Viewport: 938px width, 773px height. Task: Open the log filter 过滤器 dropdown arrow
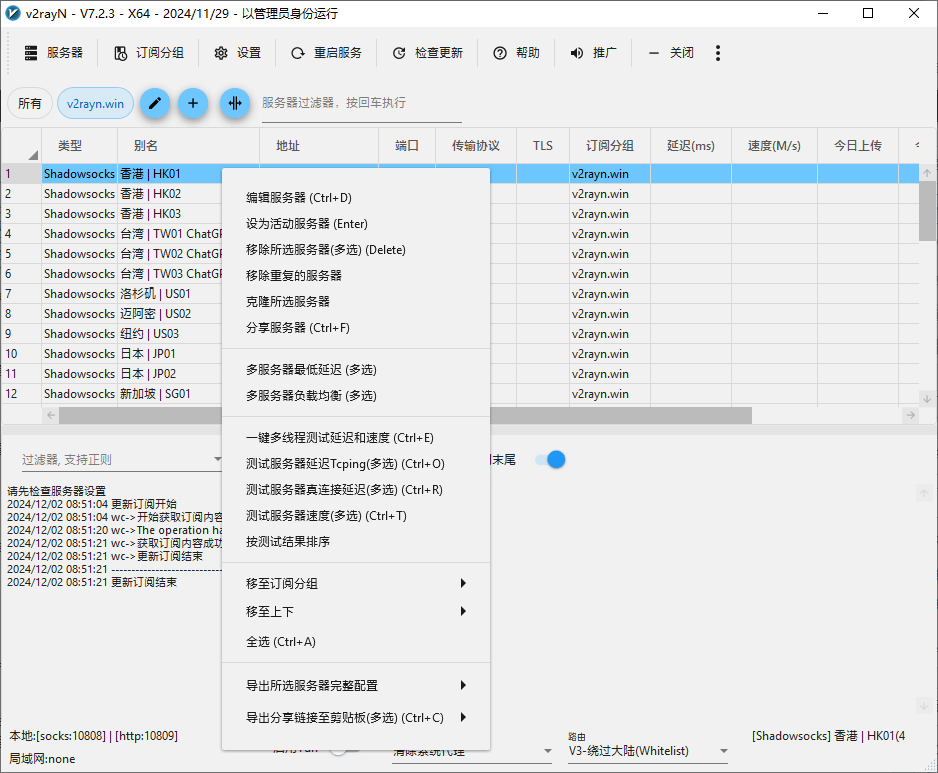[x=218, y=459]
